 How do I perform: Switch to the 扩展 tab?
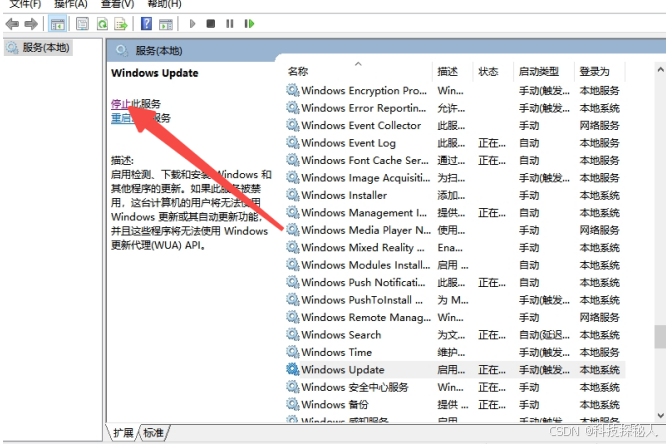123,433
